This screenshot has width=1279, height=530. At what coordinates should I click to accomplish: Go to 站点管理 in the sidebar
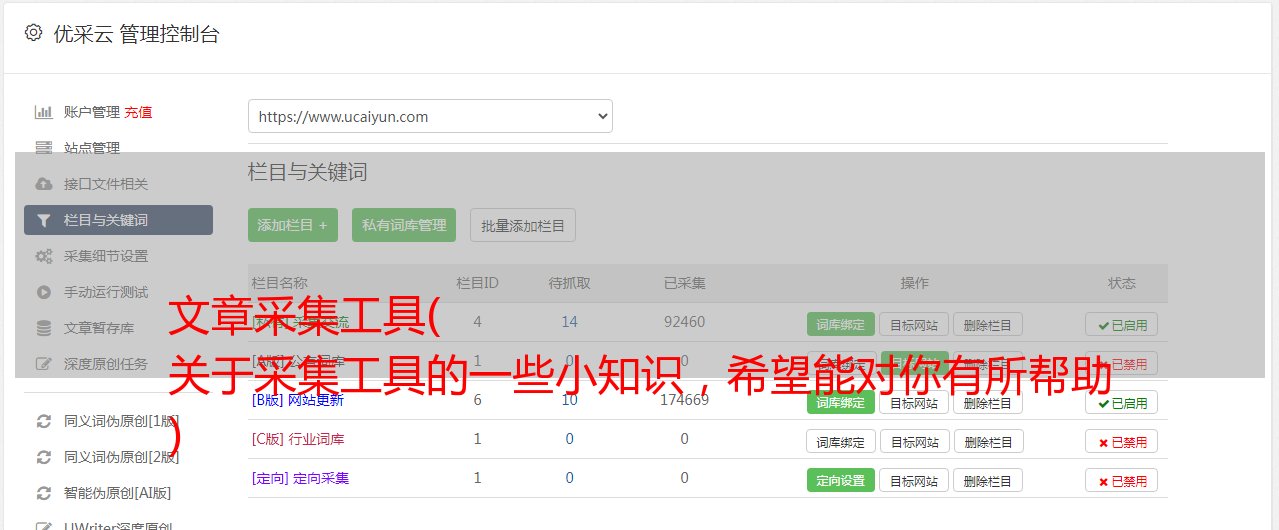pos(92,148)
